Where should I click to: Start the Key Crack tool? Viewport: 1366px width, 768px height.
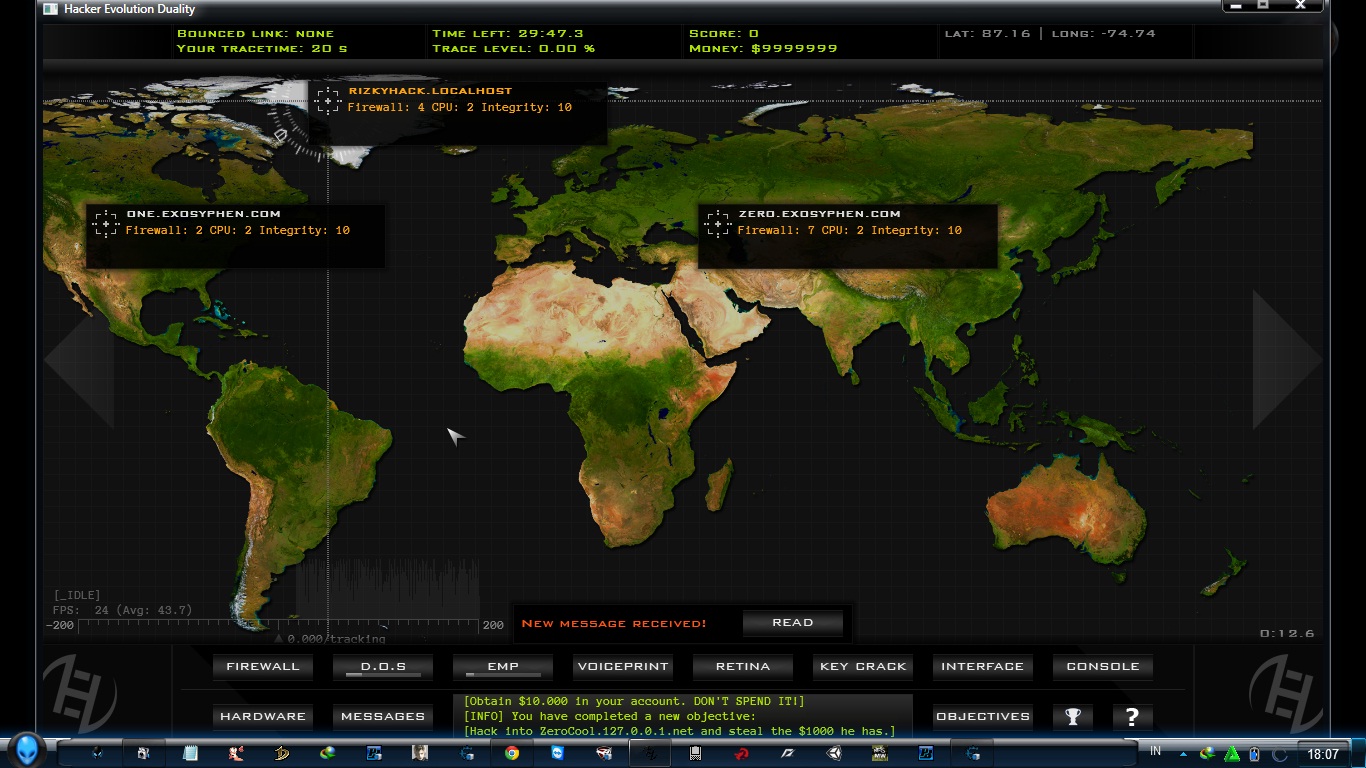point(863,666)
